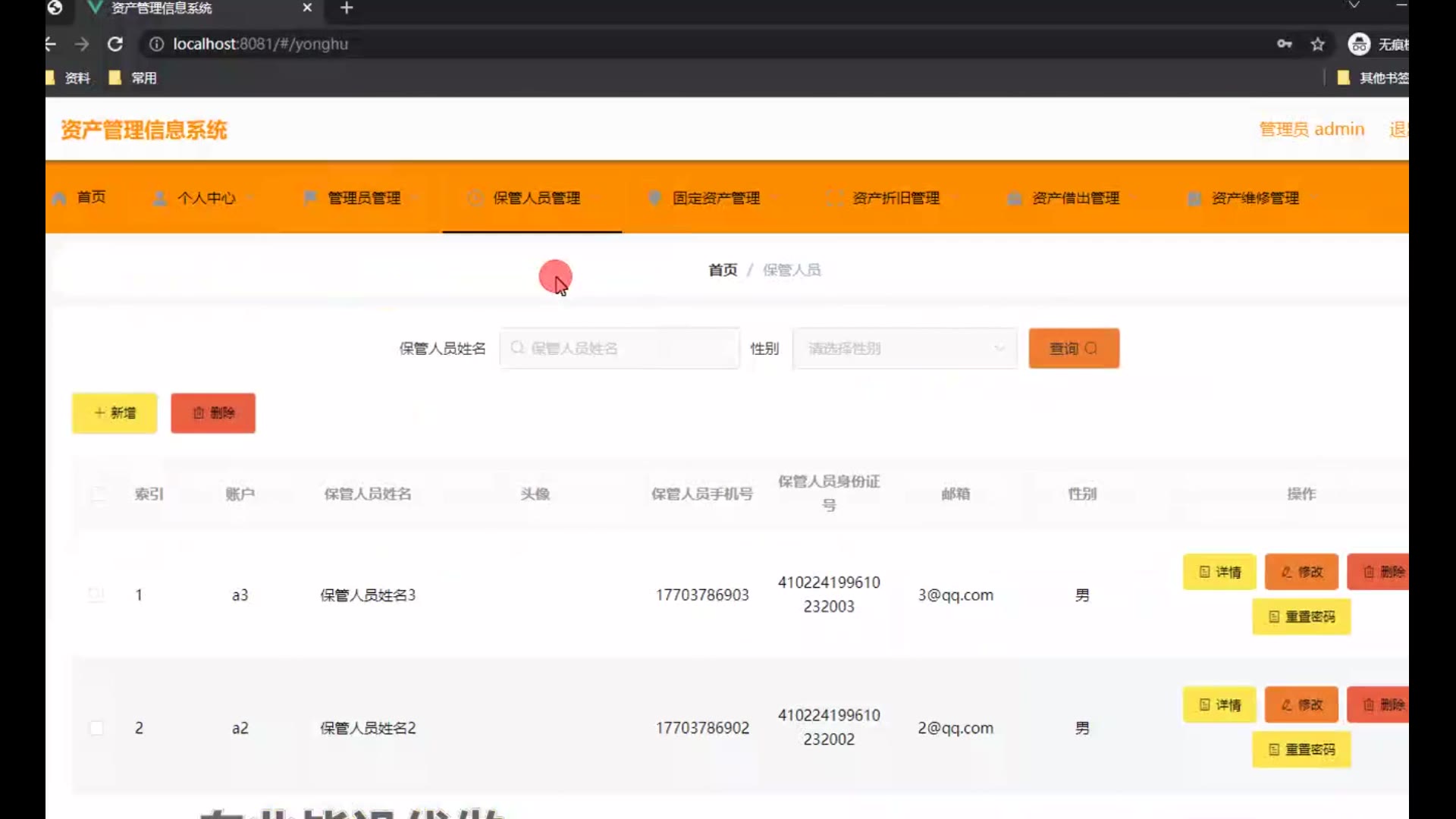Click 修改 for 保管人员姓名3
The width and height of the screenshot is (1456, 819).
(1301, 572)
